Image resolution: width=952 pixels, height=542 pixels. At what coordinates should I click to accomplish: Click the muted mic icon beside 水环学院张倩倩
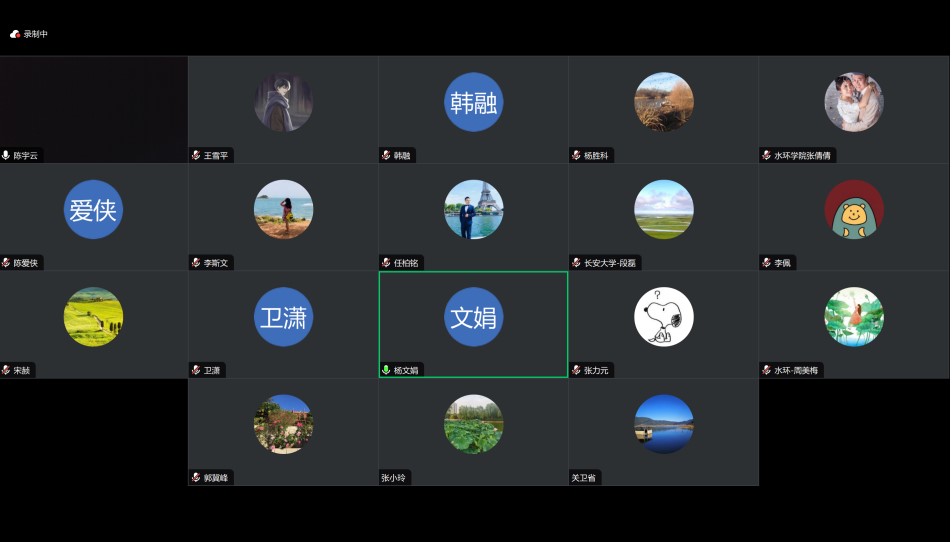coord(766,156)
